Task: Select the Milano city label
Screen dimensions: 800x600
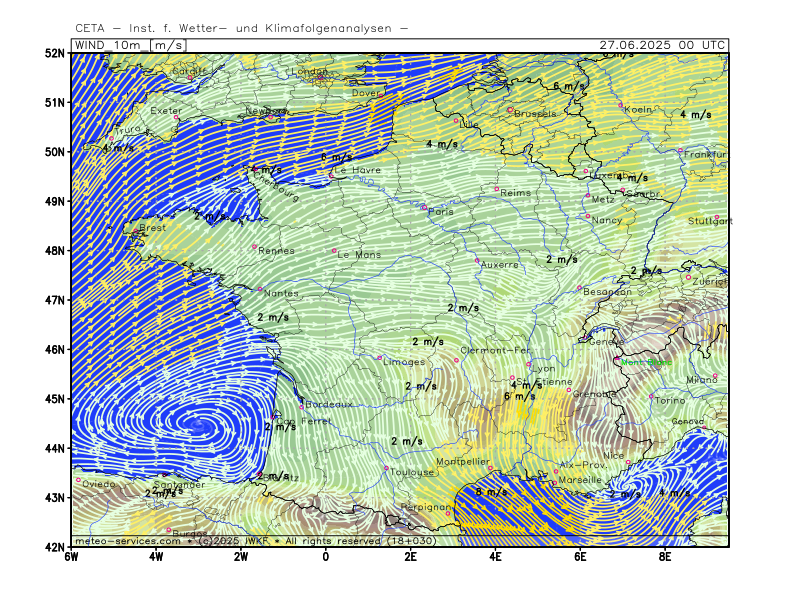Action: tap(702, 380)
